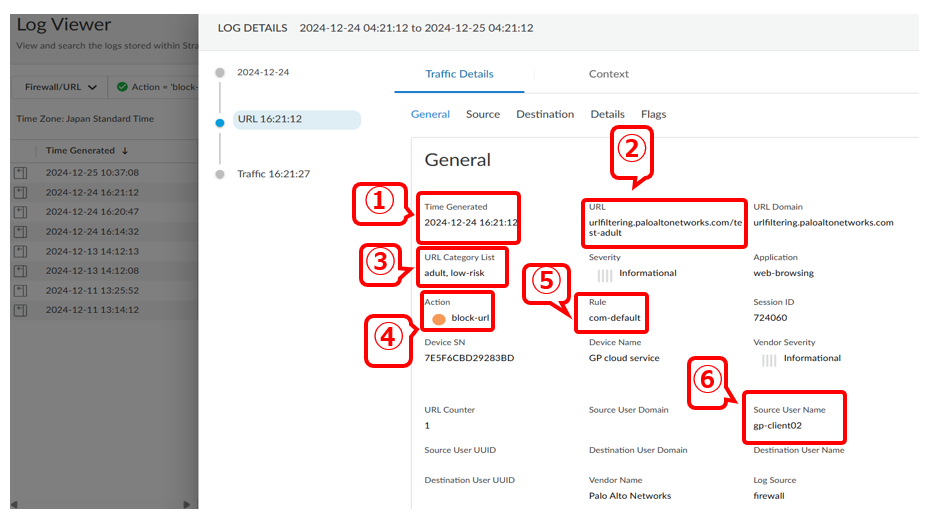Image resolution: width=952 pixels, height=526 pixels.
Task: Select Traffic 16:21:27 timeline entry
Action: click(273, 174)
